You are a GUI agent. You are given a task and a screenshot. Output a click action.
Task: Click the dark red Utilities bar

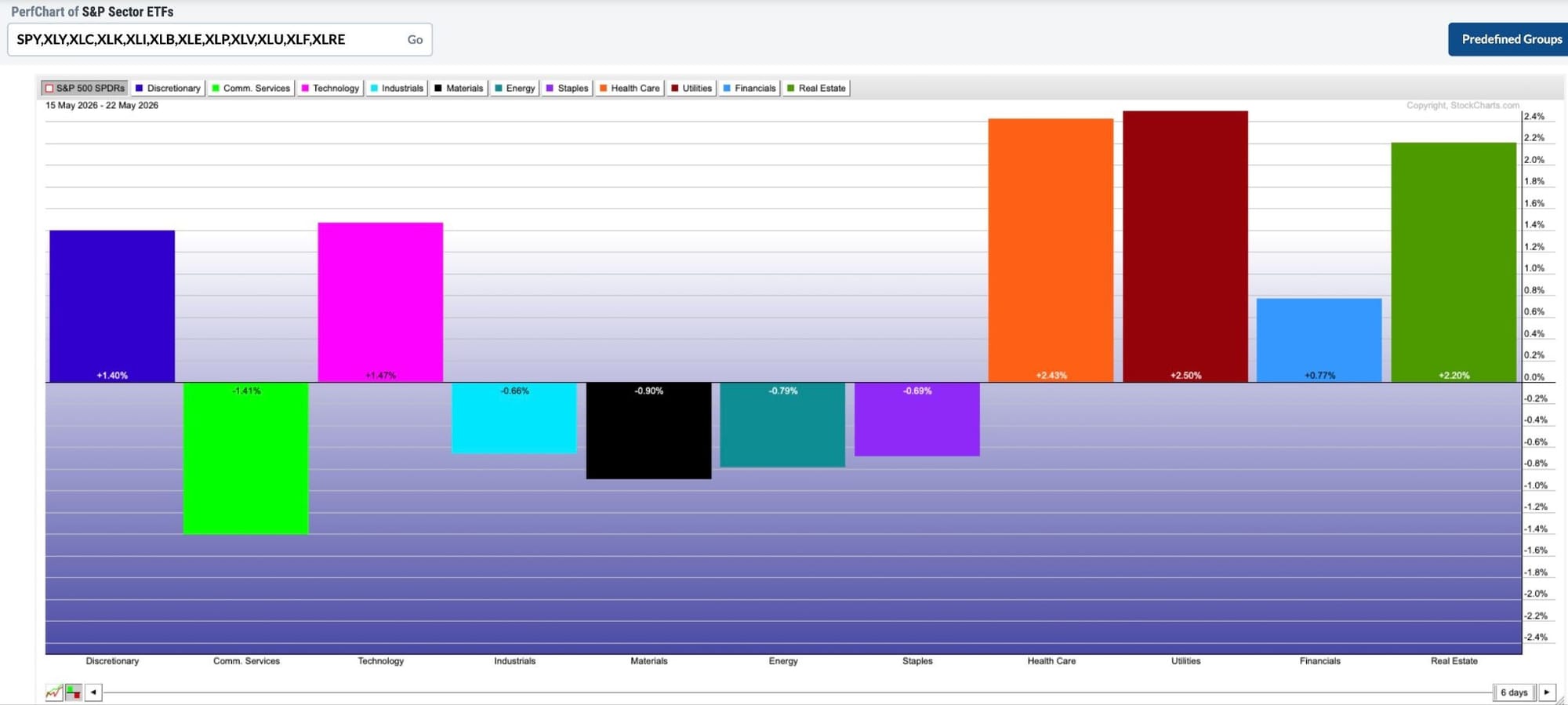1185,246
